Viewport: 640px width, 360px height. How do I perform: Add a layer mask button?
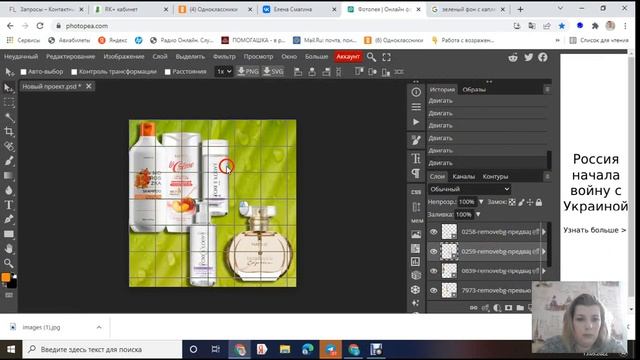509,308
